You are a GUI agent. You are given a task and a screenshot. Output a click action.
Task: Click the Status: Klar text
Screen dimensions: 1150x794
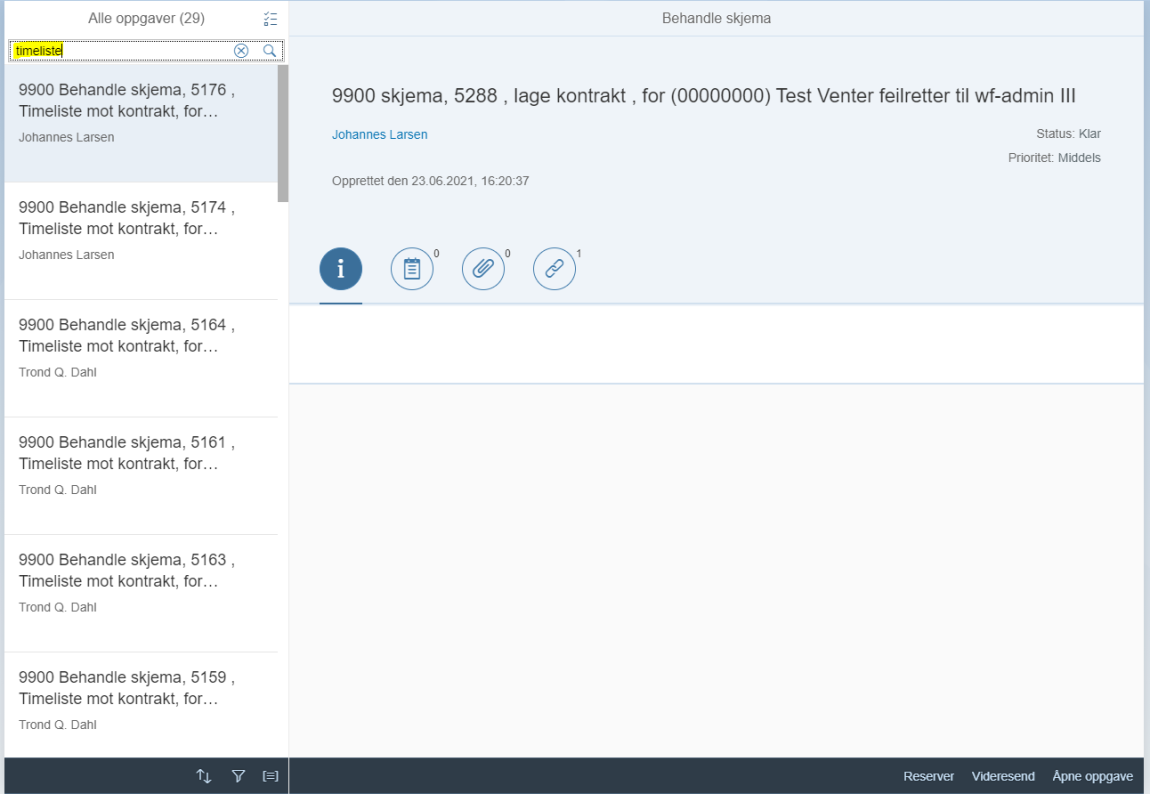tap(1068, 133)
